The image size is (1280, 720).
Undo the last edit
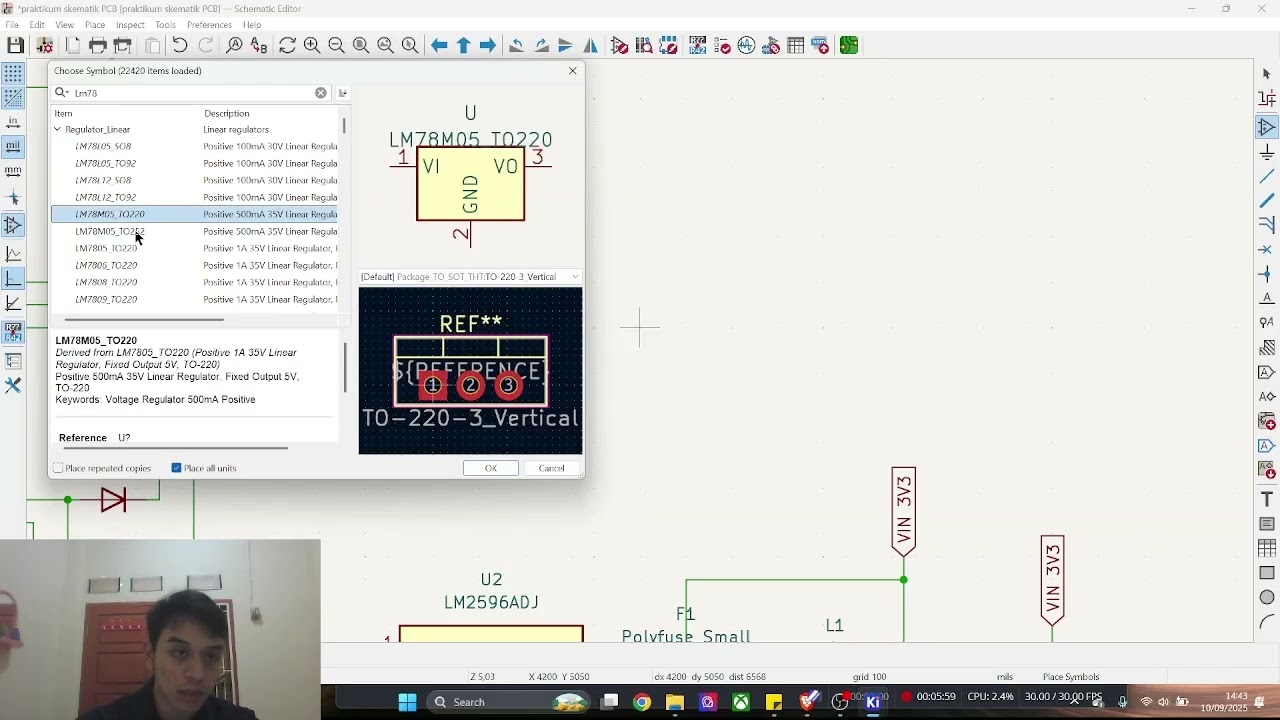[x=180, y=46]
